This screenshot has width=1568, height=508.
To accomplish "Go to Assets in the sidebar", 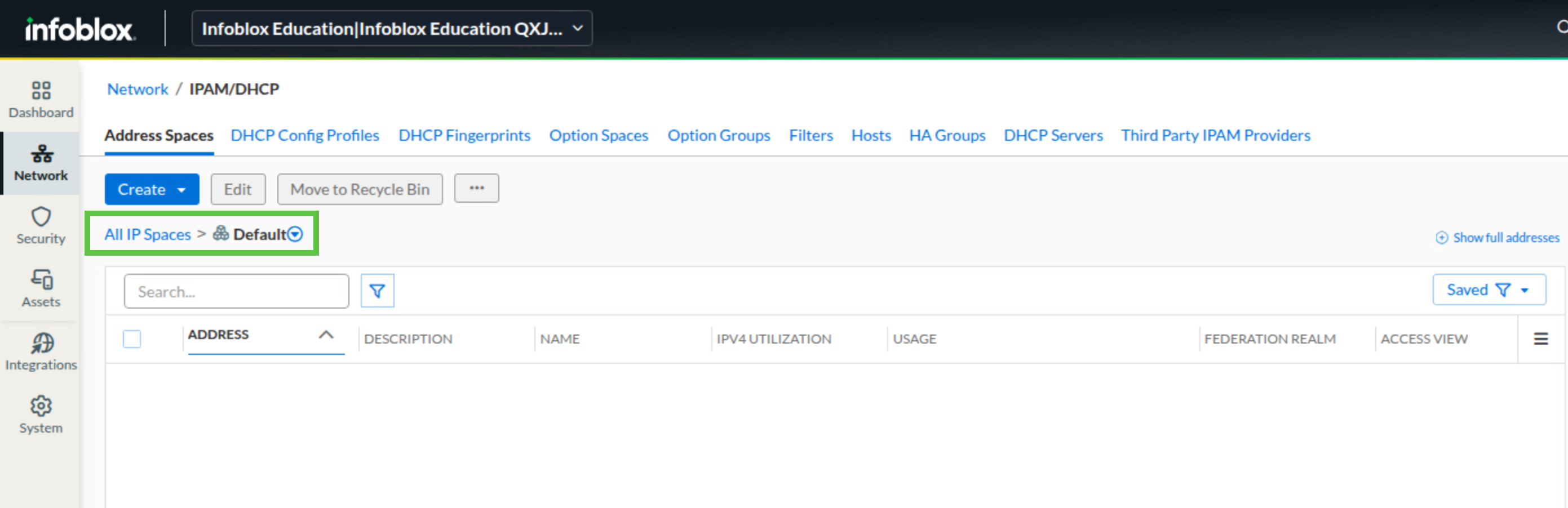I will [41, 289].
